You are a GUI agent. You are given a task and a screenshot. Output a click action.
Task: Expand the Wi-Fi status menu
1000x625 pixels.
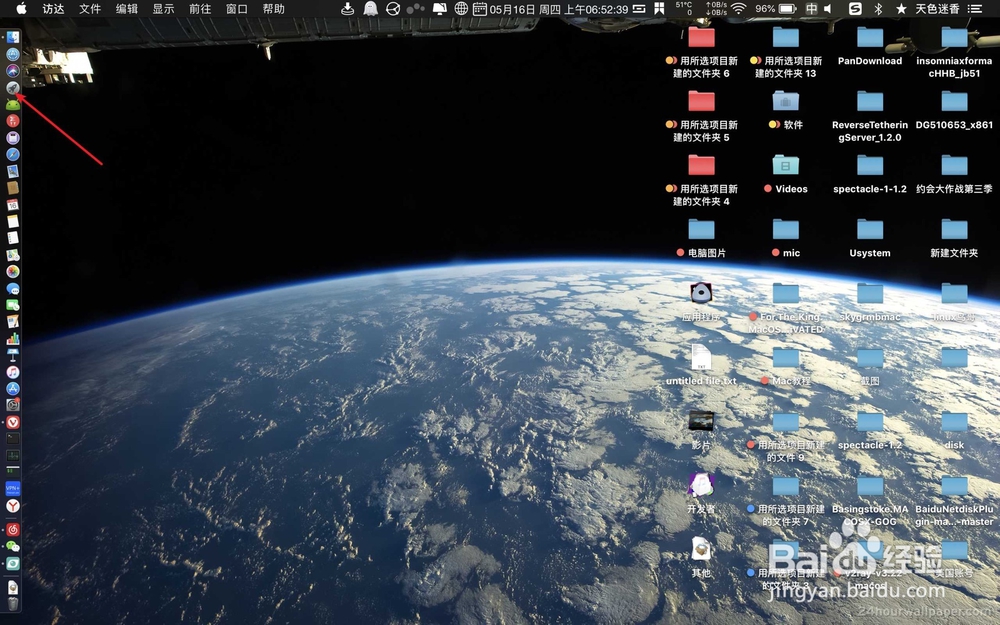736,10
